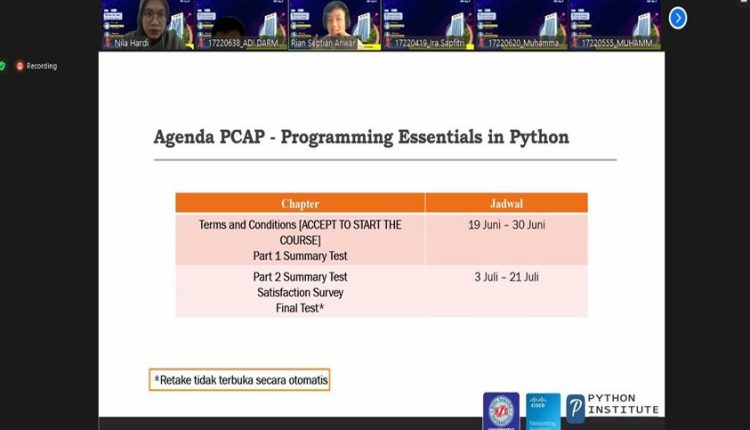Click the 19 Juni – 30 Juni cell

pyautogui.click(x=507, y=239)
